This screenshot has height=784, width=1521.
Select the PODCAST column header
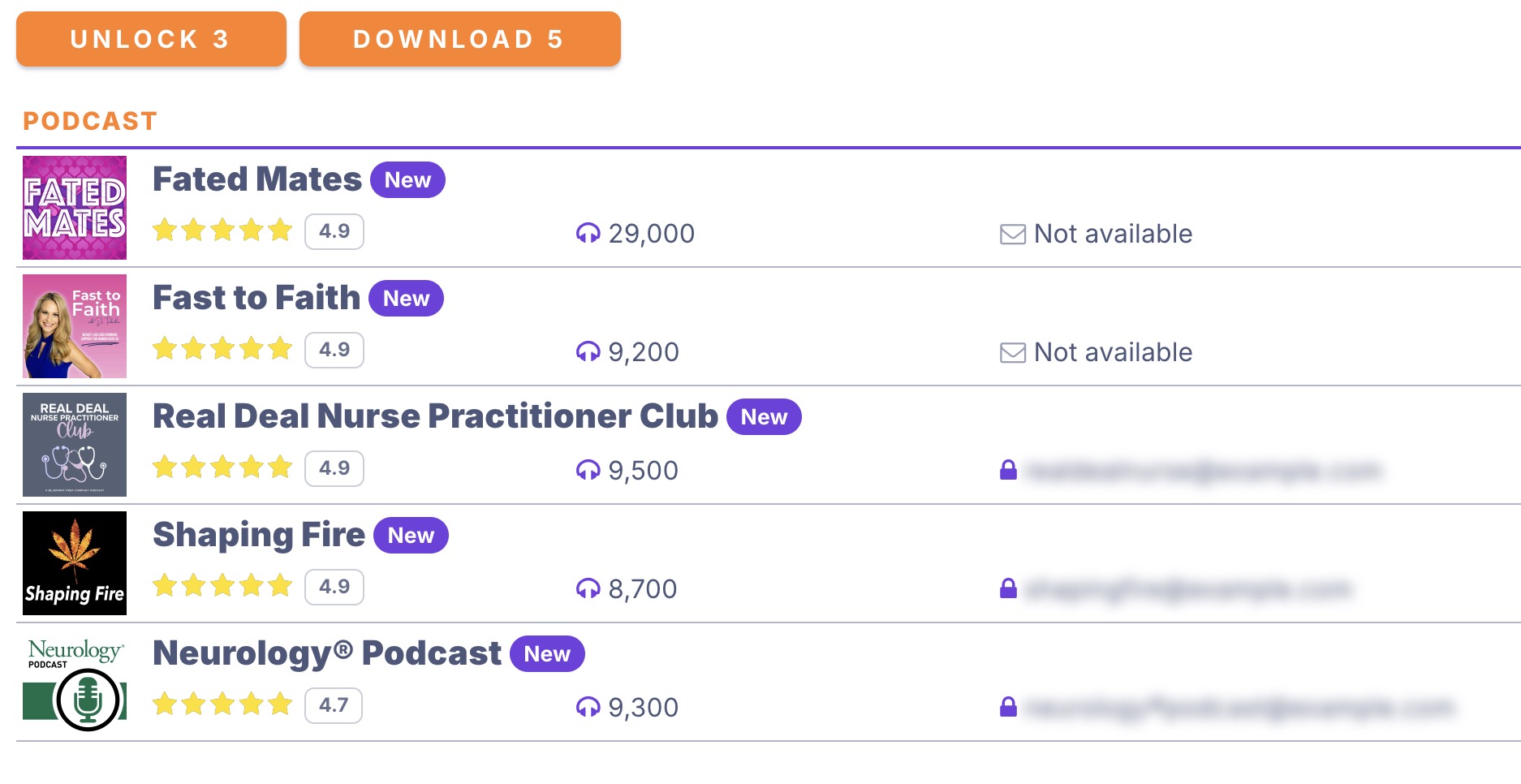[89, 120]
